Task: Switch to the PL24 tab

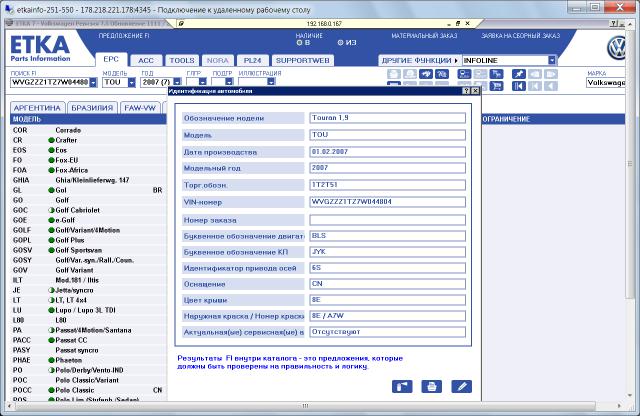Action: click(x=252, y=60)
